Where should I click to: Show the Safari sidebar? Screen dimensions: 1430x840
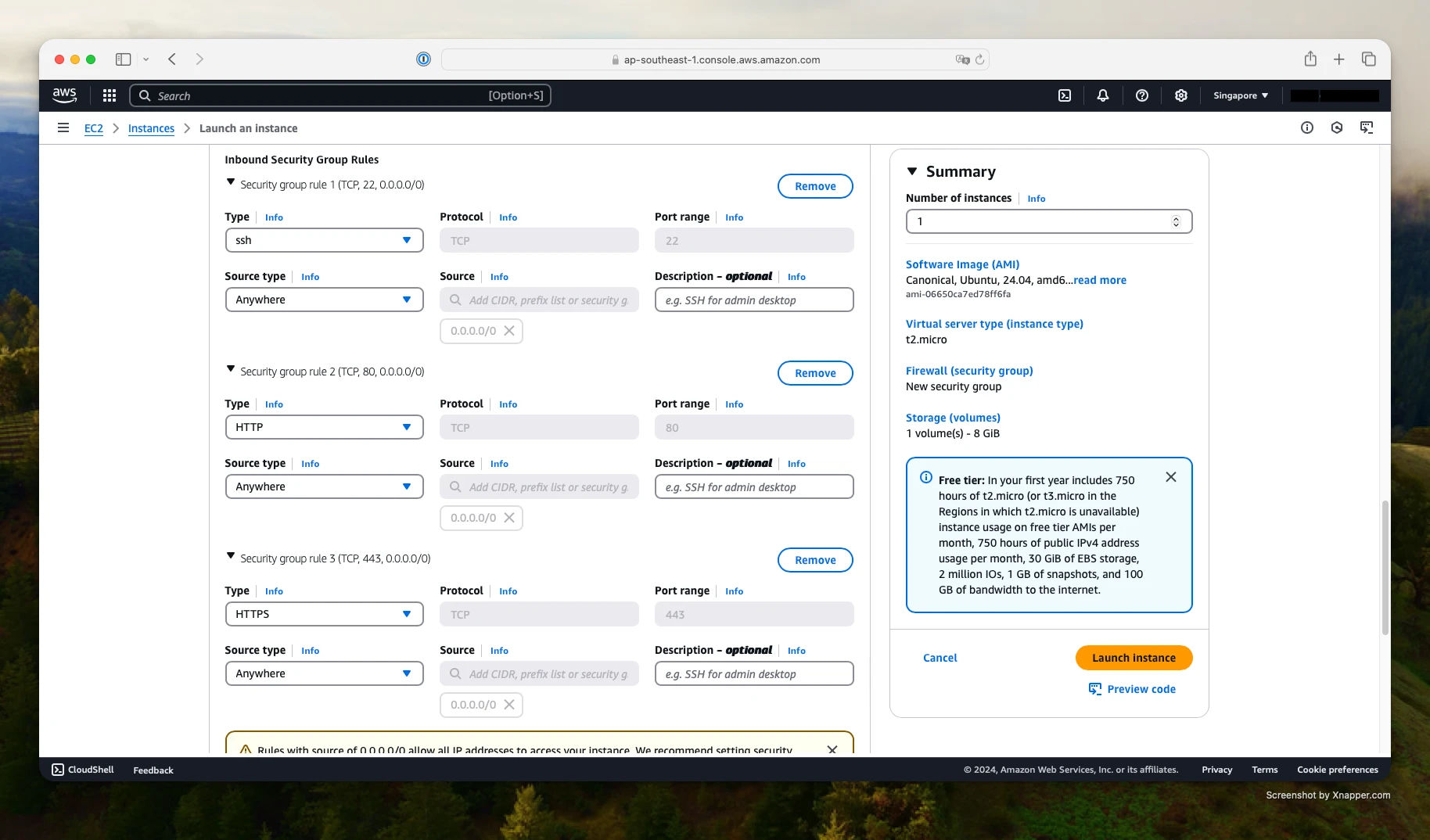(x=123, y=59)
